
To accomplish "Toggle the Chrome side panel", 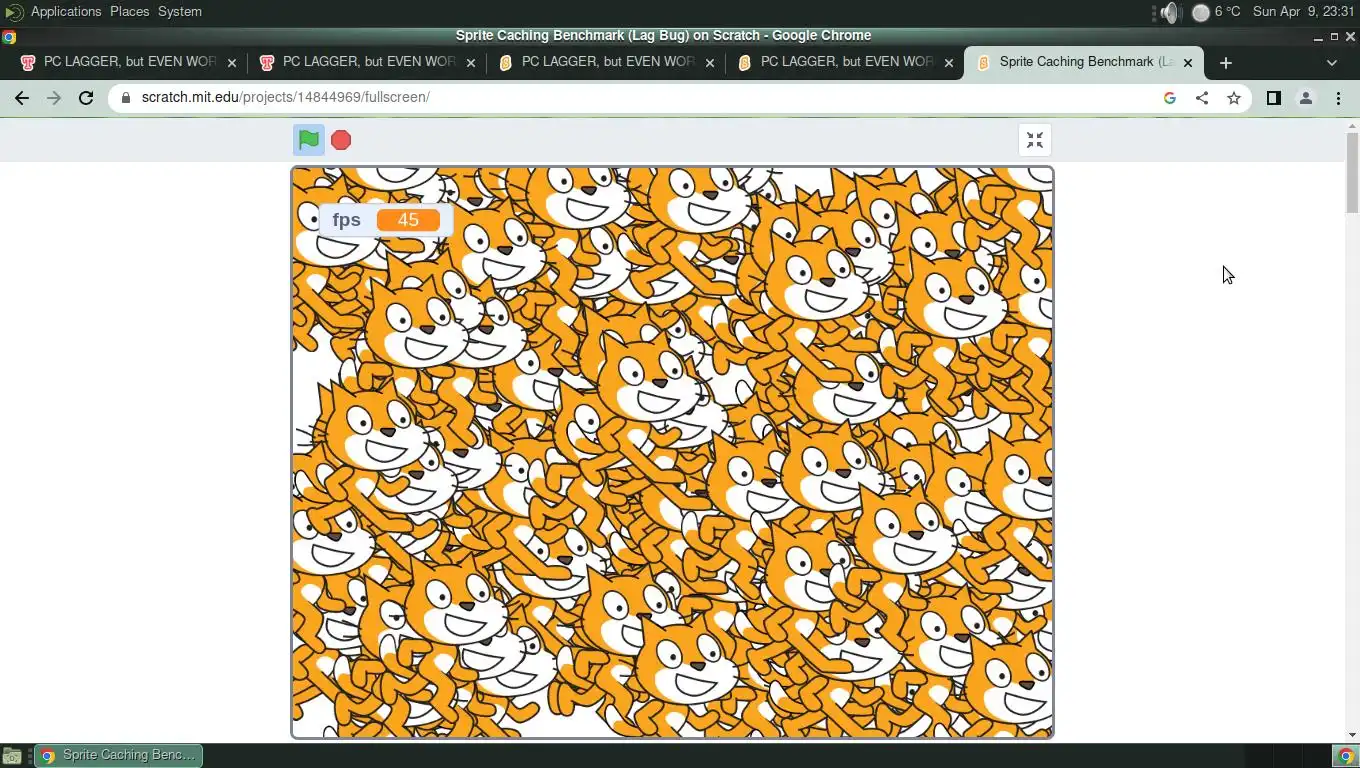I will pos(1273,98).
